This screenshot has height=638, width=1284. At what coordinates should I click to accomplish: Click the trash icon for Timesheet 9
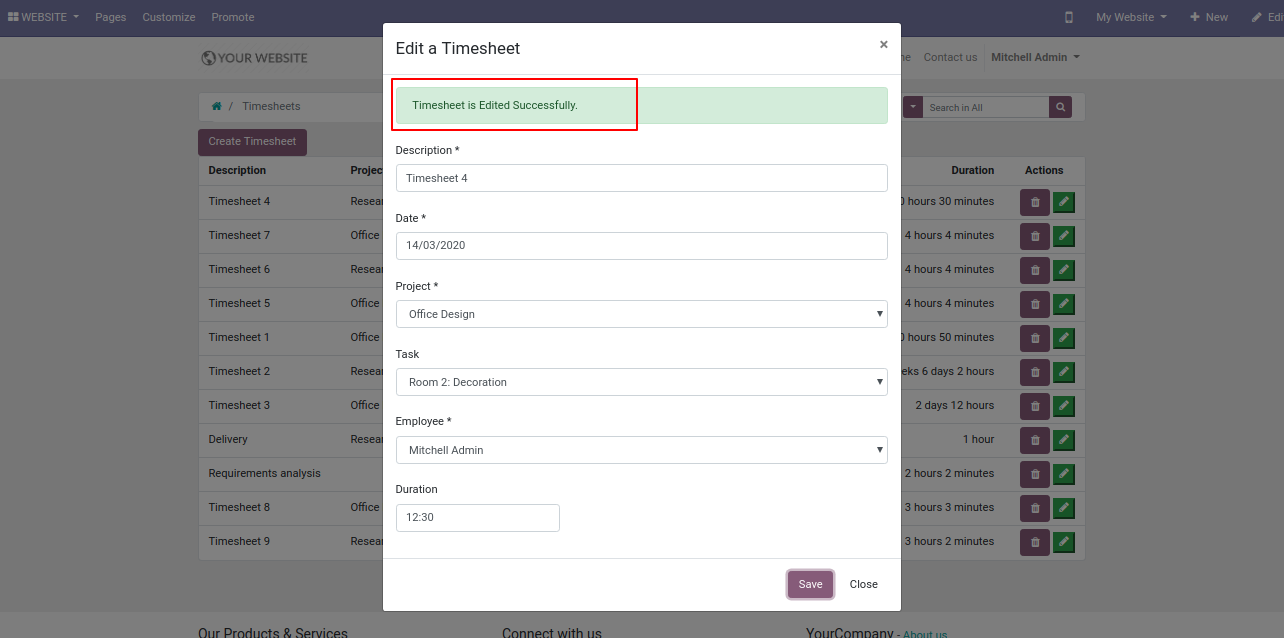[x=1035, y=542]
